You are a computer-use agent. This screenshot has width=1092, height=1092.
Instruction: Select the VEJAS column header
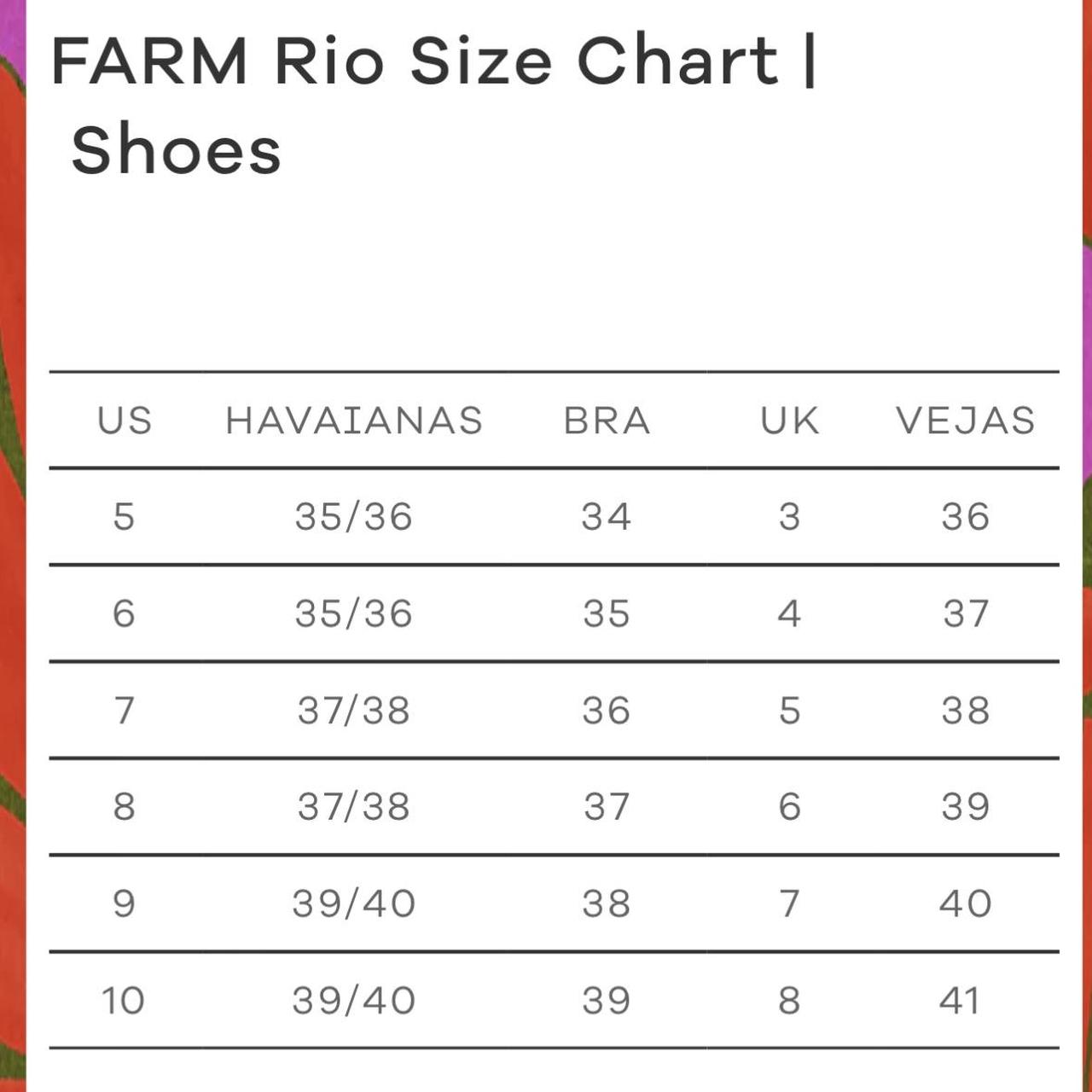tap(965, 421)
